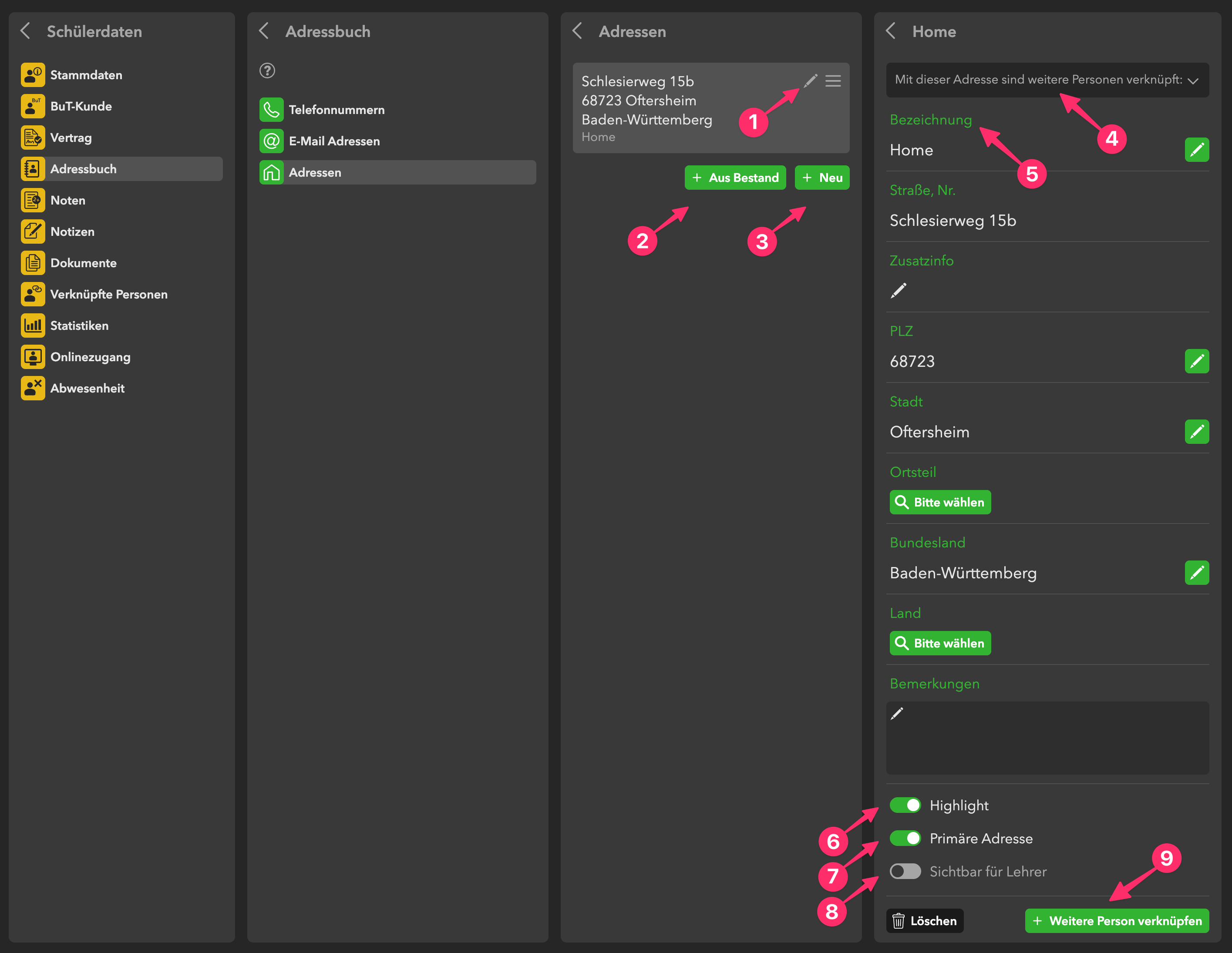Image resolution: width=1232 pixels, height=953 pixels.
Task: Open Telefonnummern in Adressbuch
Action: pos(336,109)
